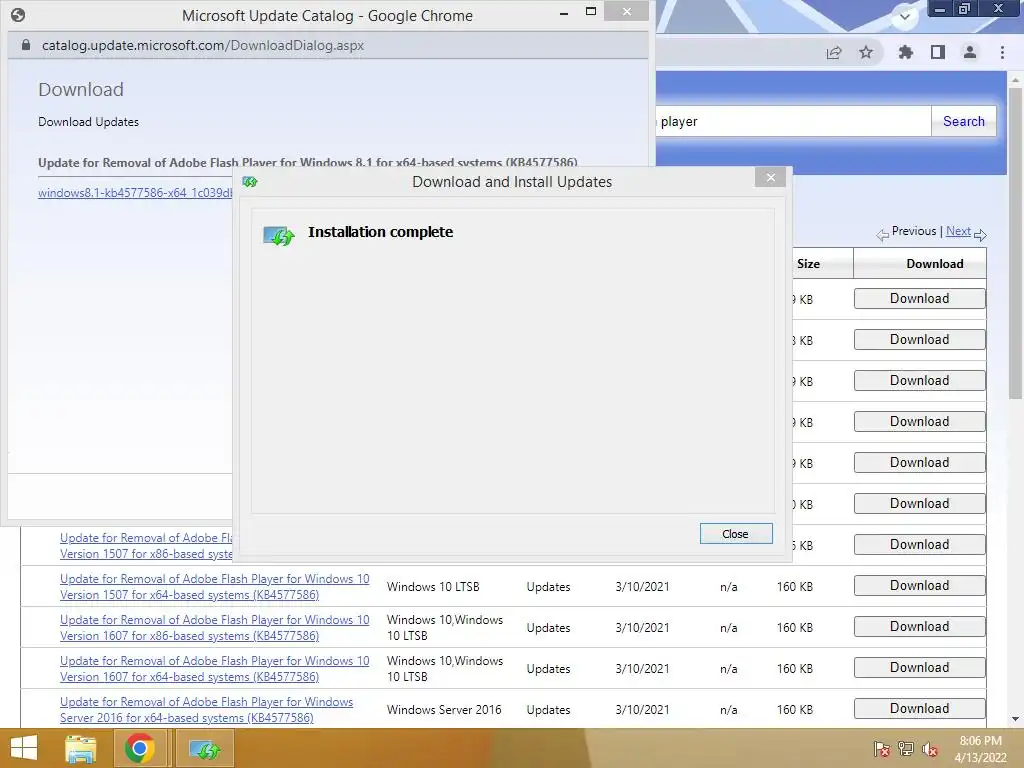Click the first Download button under the header
Viewport: 1024px width, 768px height.
(x=920, y=298)
